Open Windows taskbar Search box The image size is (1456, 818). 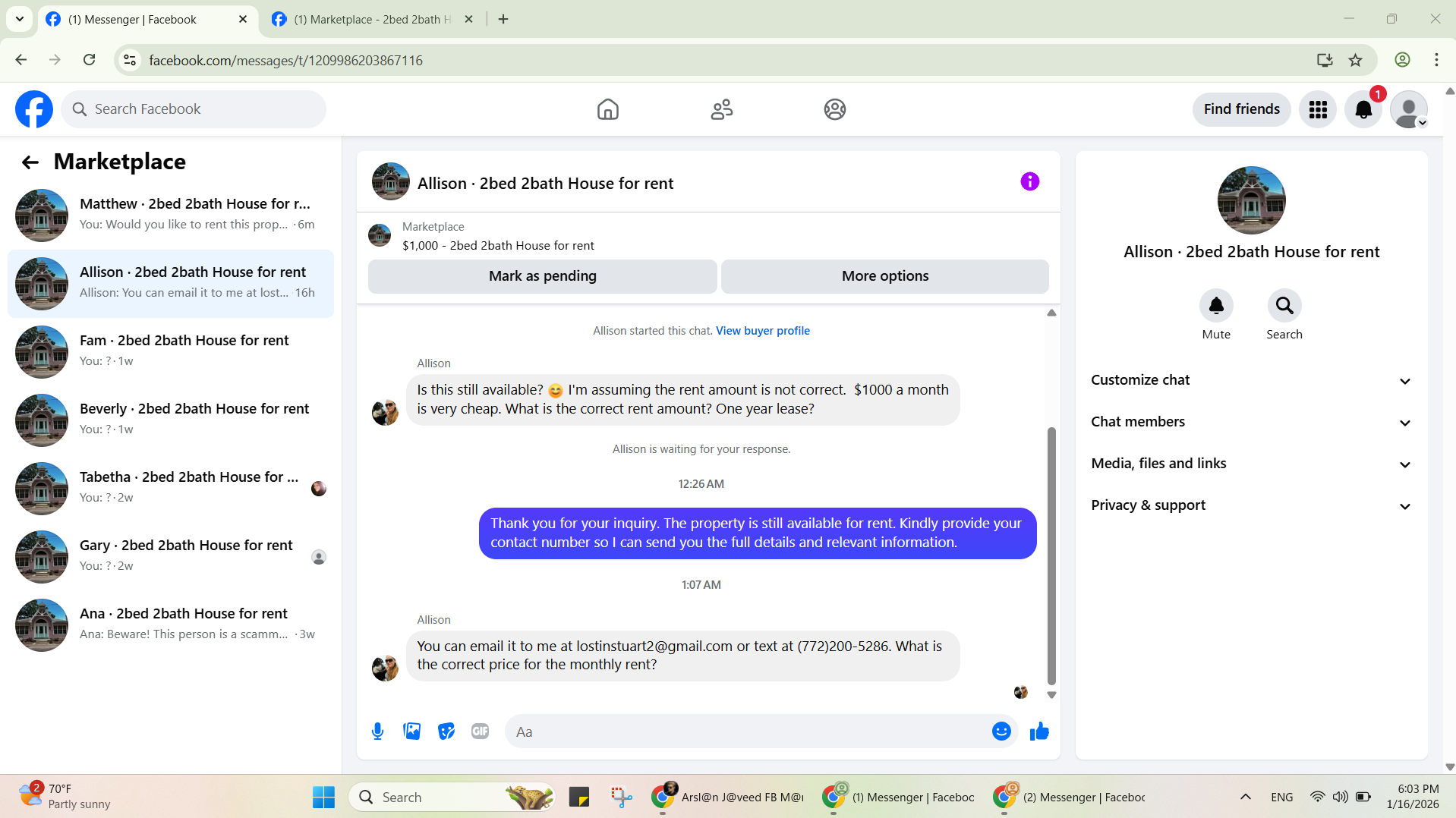pos(452,797)
